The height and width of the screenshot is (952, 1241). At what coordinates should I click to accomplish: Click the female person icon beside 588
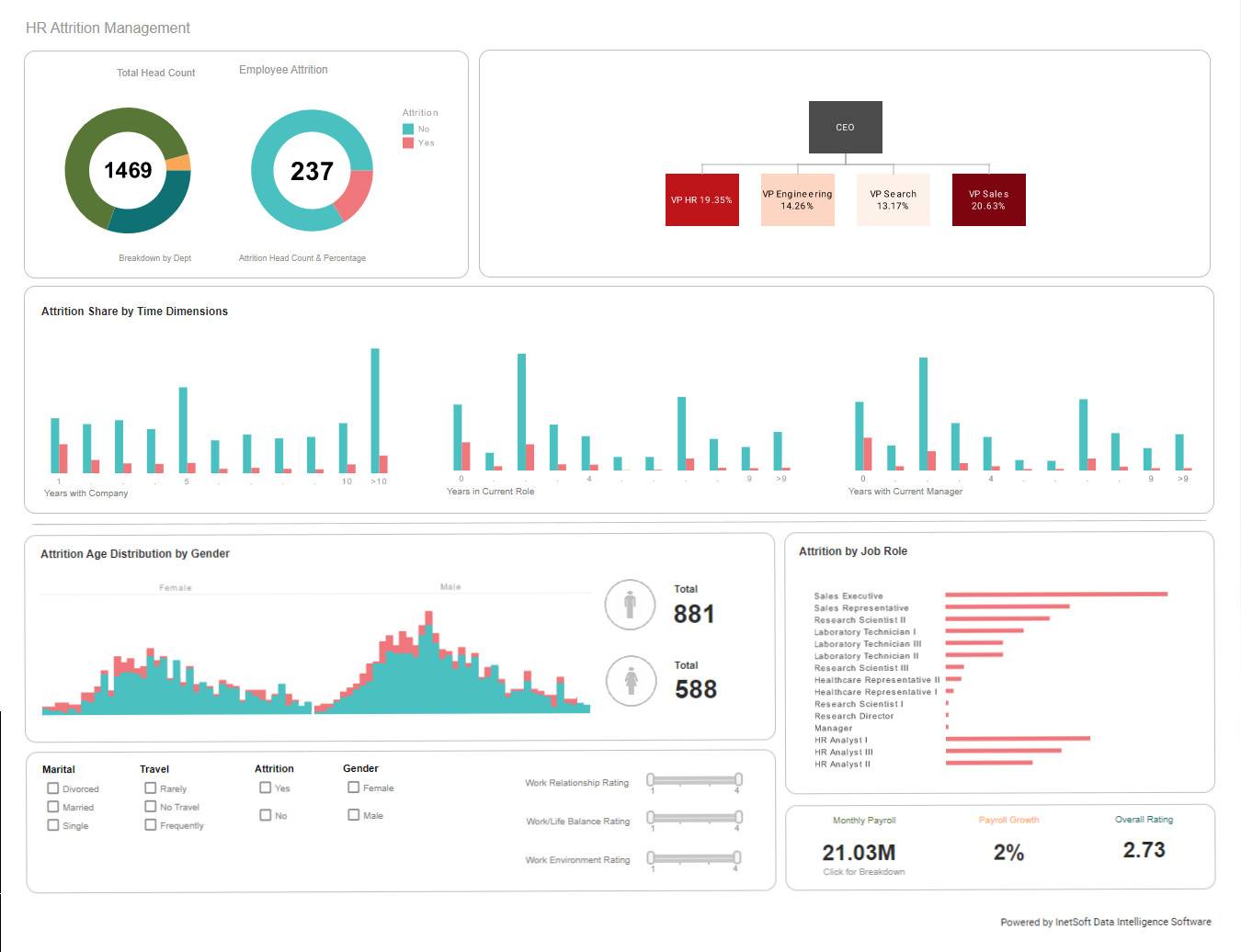pyautogui.click(x=631, y=681)
